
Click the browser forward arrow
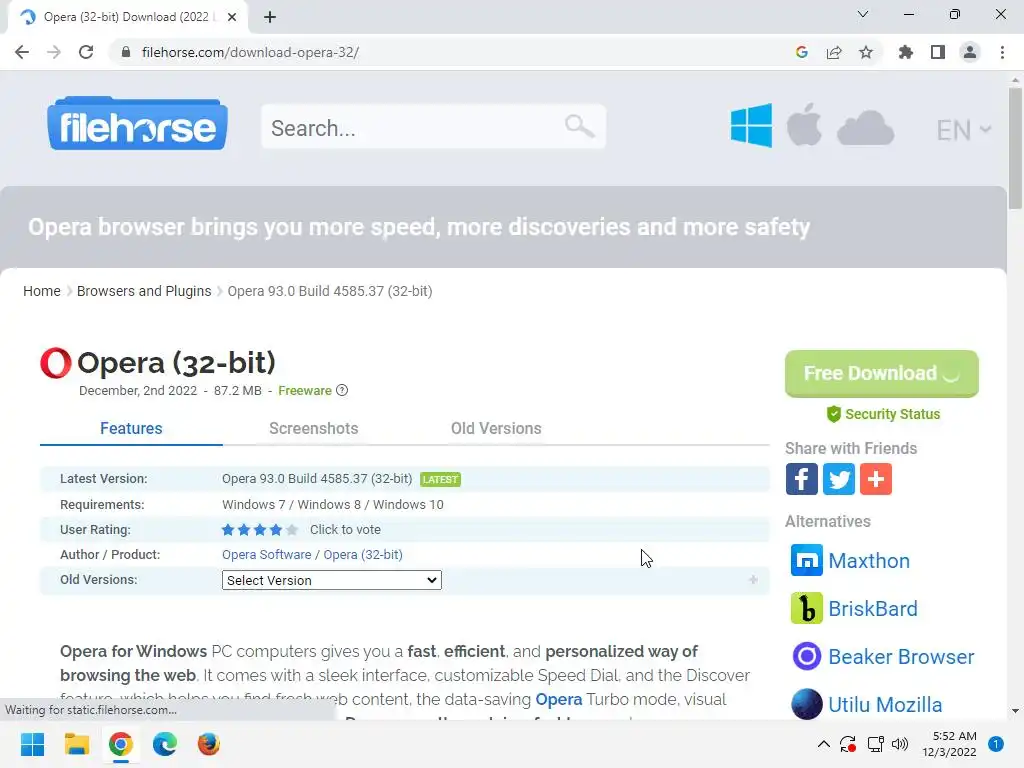pyautogui.click(x=54, y=52)
